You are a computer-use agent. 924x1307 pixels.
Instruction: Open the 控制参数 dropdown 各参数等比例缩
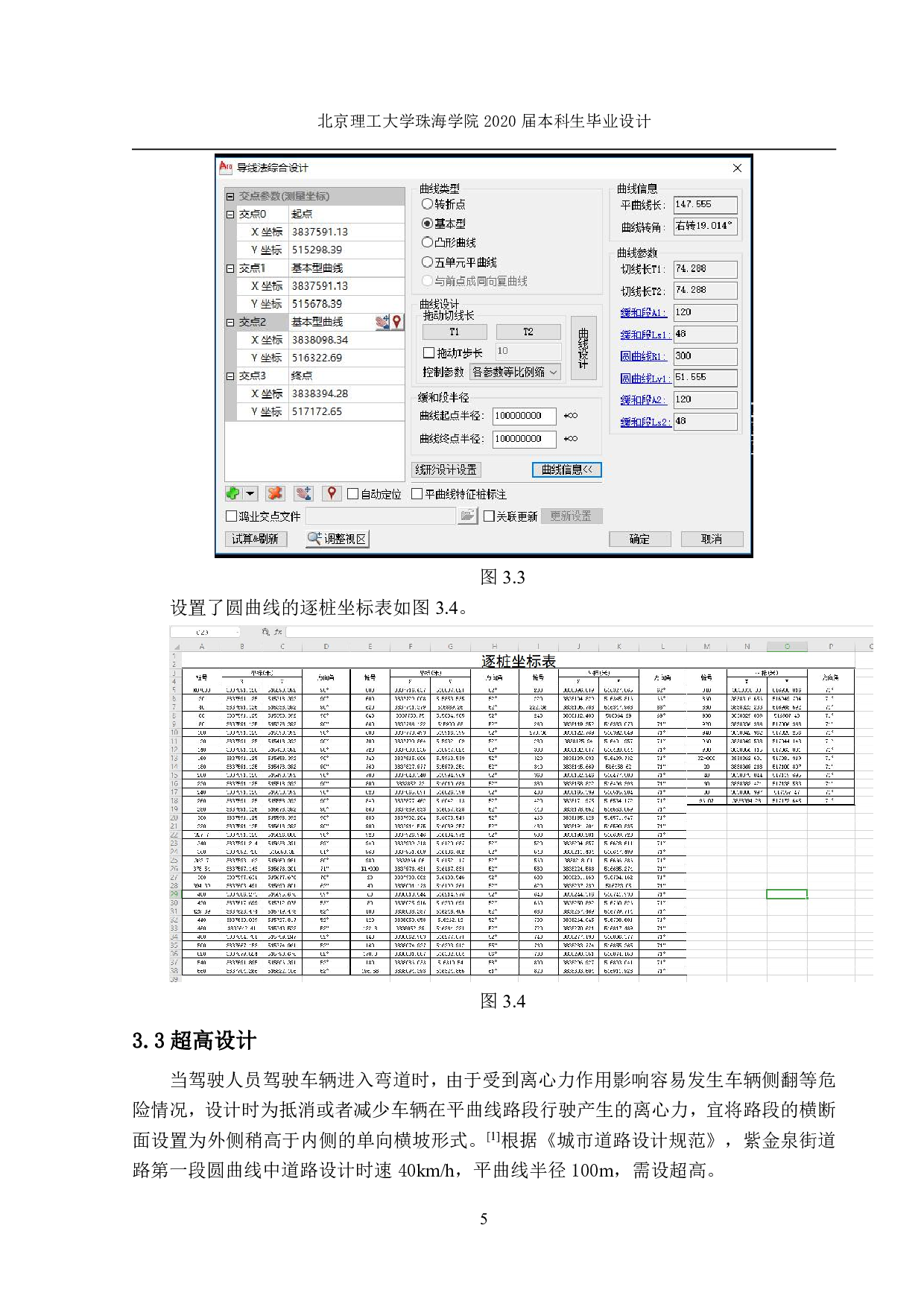516,372
